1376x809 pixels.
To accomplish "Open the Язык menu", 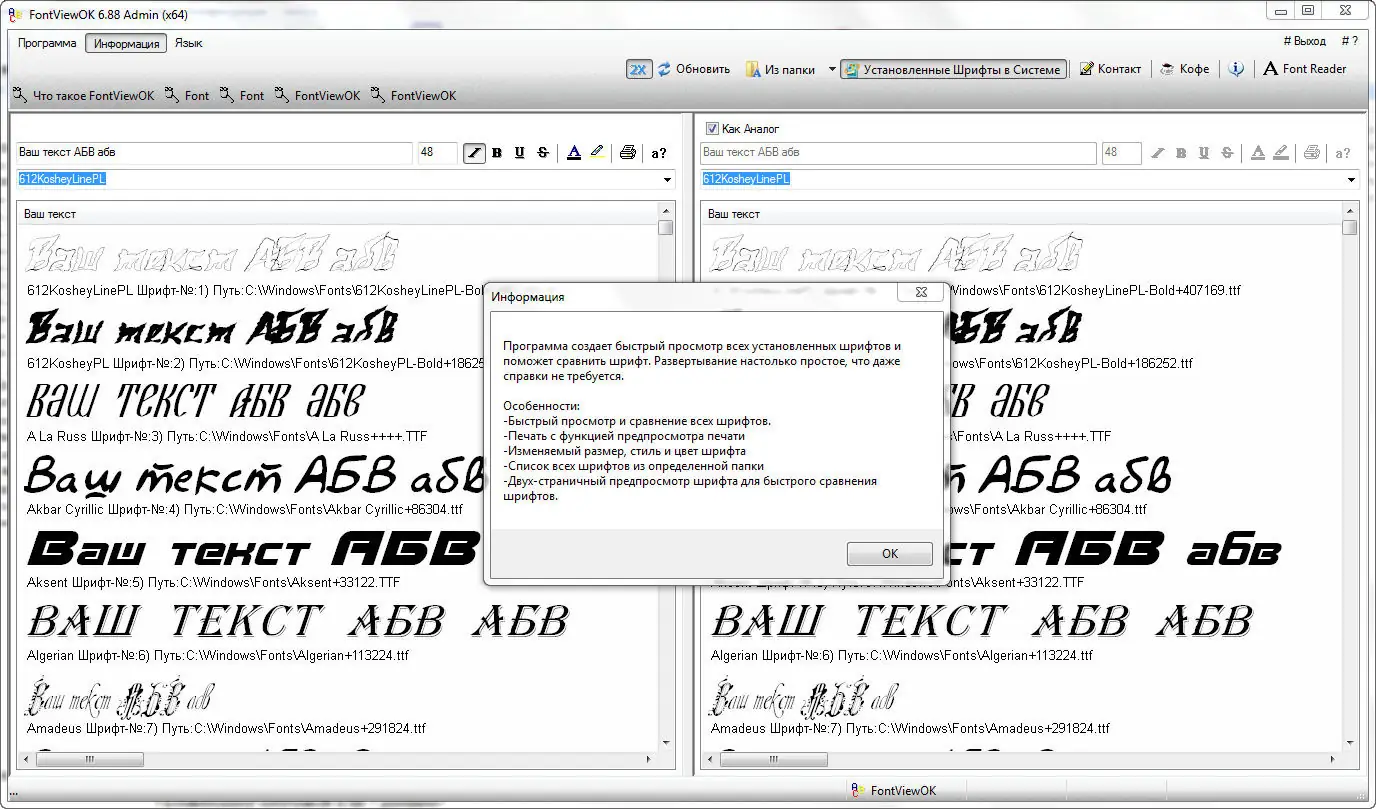I will point(189,43).
